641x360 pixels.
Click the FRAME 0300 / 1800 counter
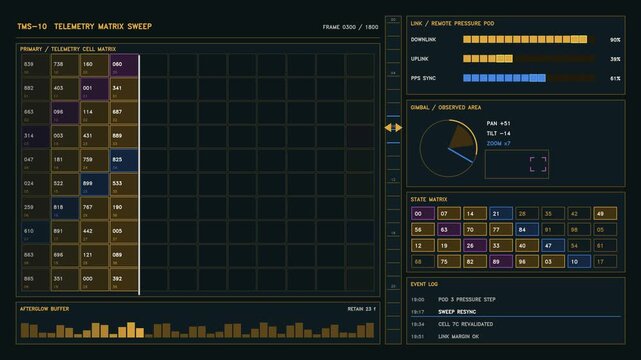[x=350, y=27]
